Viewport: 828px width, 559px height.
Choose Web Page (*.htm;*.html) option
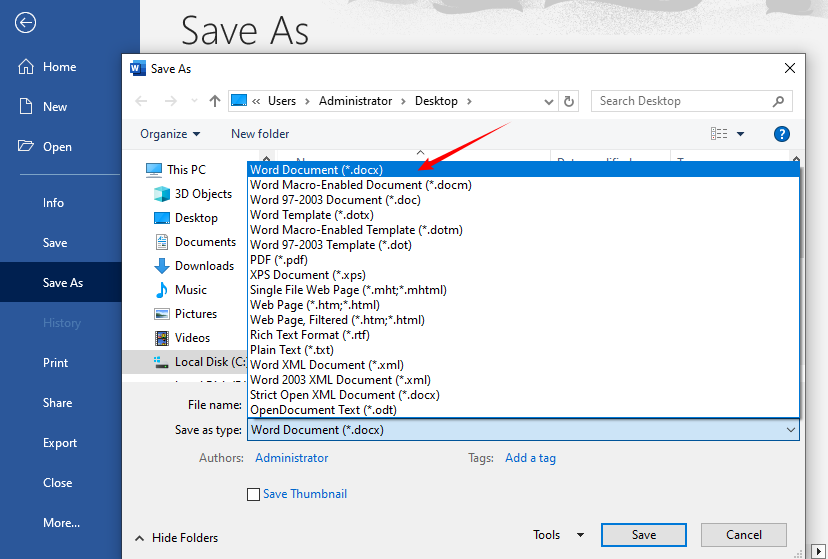pyautogui.click(x=523, y=305)
